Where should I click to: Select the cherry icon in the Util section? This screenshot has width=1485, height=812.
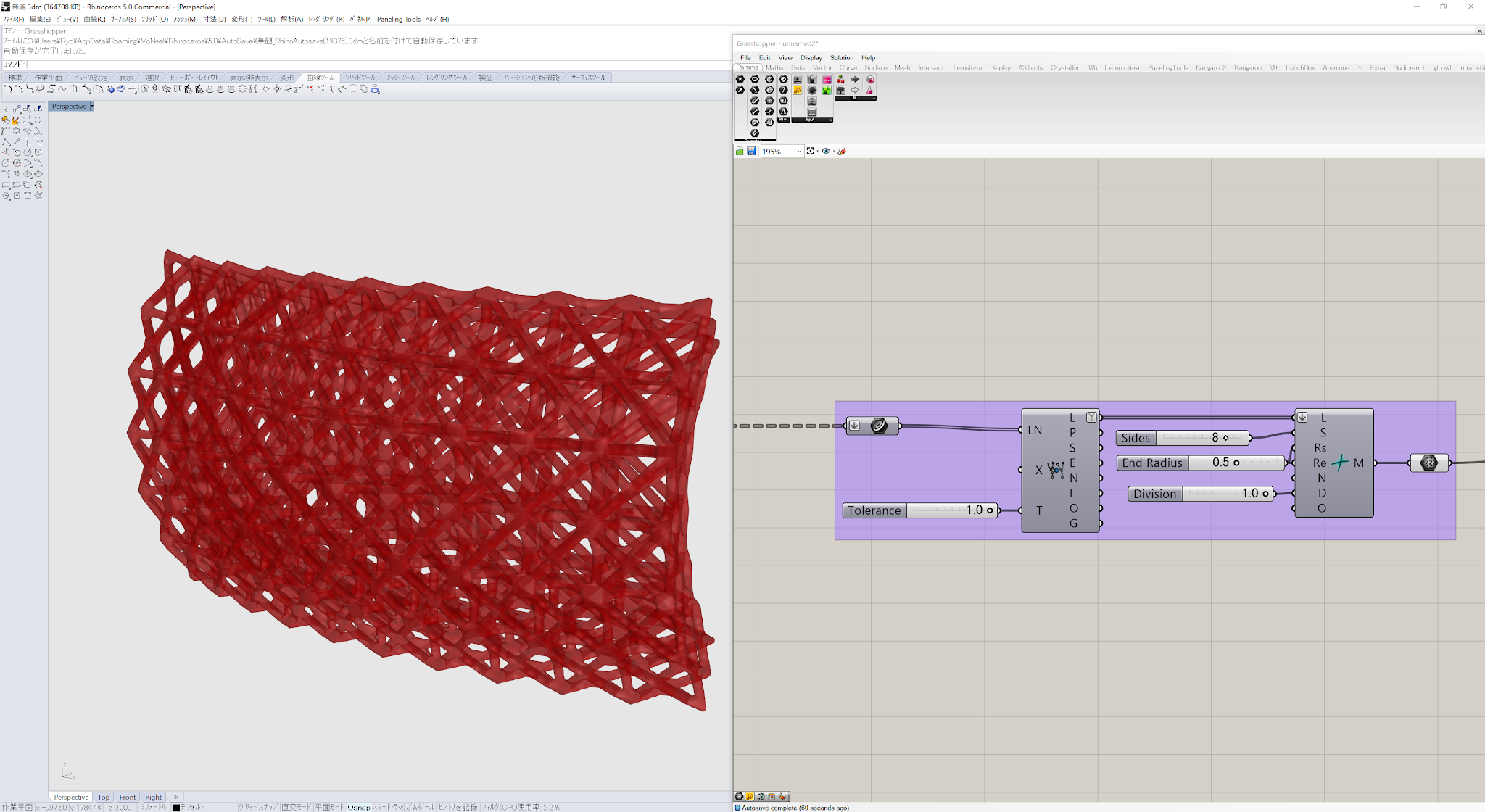pos(840,80)
